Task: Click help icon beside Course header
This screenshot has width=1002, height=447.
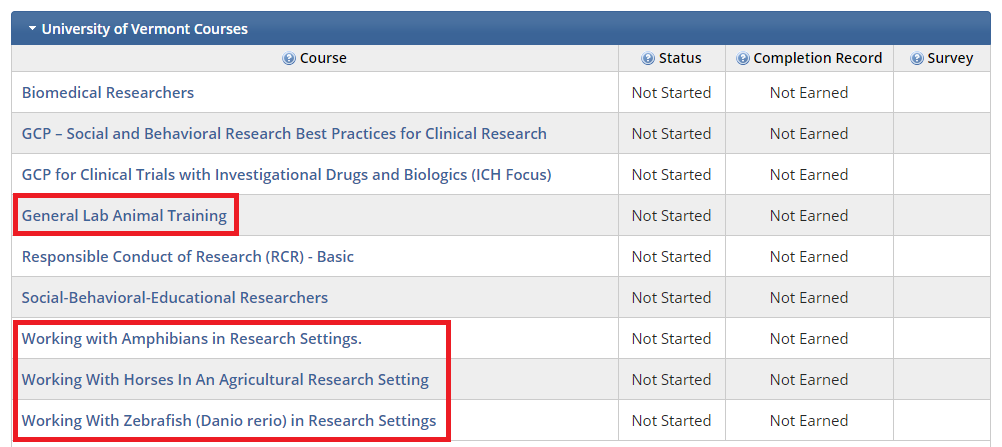Action: (289, 59)
